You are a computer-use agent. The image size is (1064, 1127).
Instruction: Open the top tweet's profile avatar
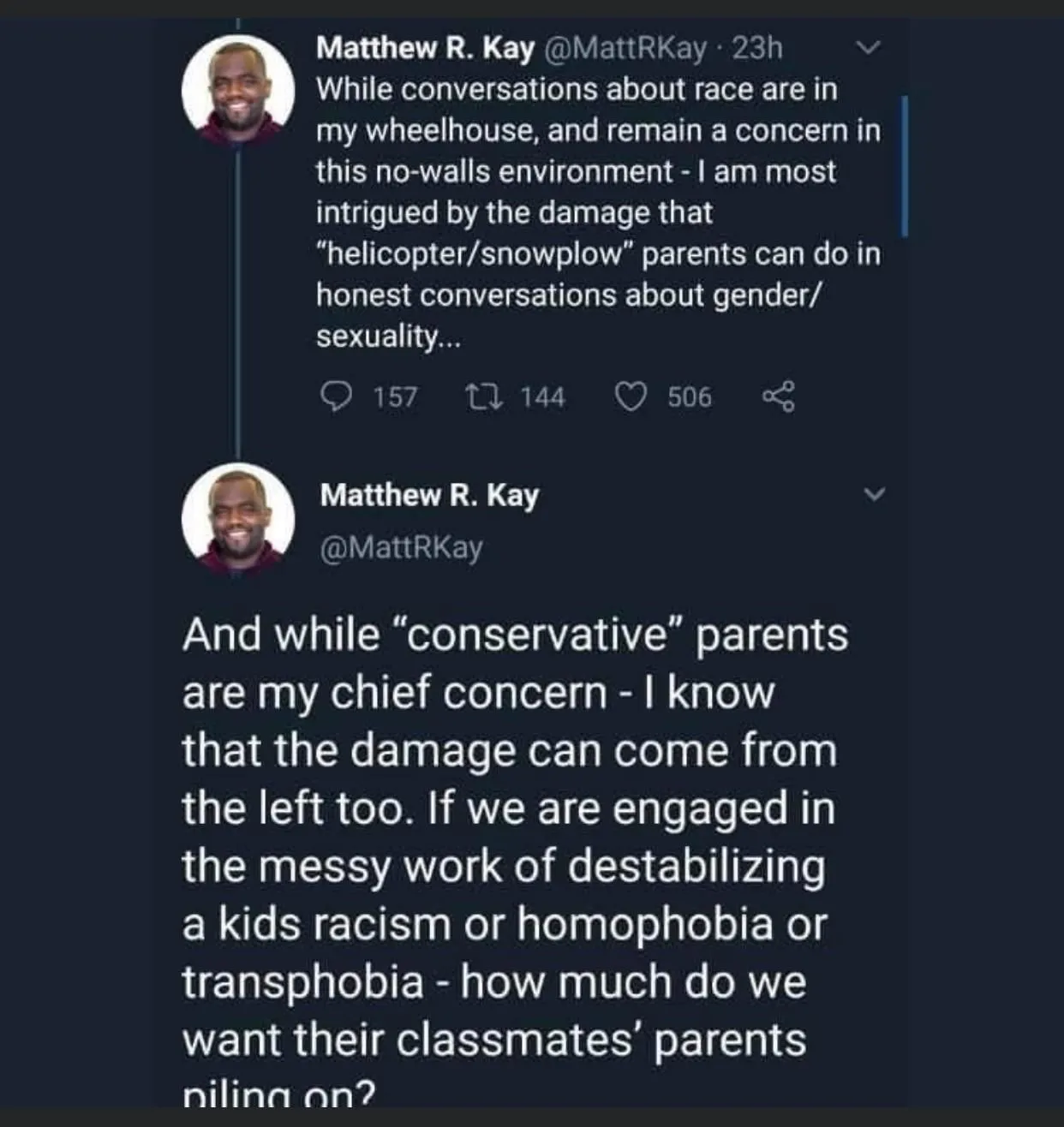[238, 91]
